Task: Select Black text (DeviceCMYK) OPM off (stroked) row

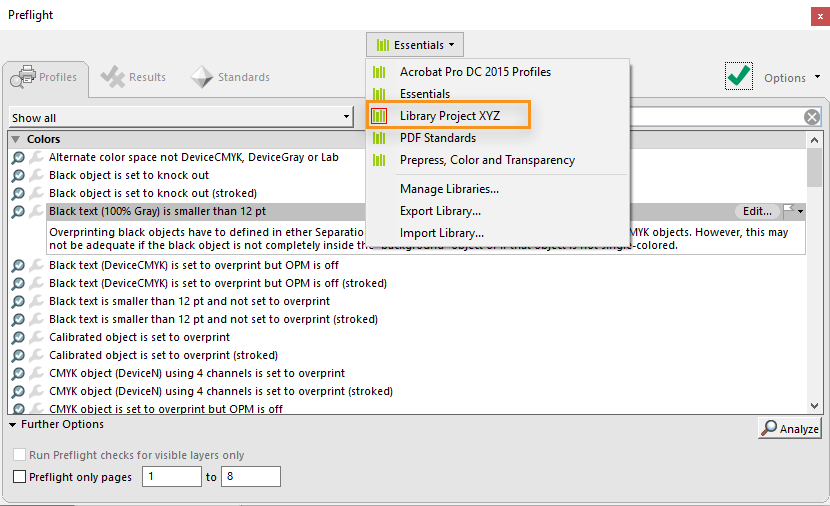Action: pyautogui.click(x=218, y=283)
